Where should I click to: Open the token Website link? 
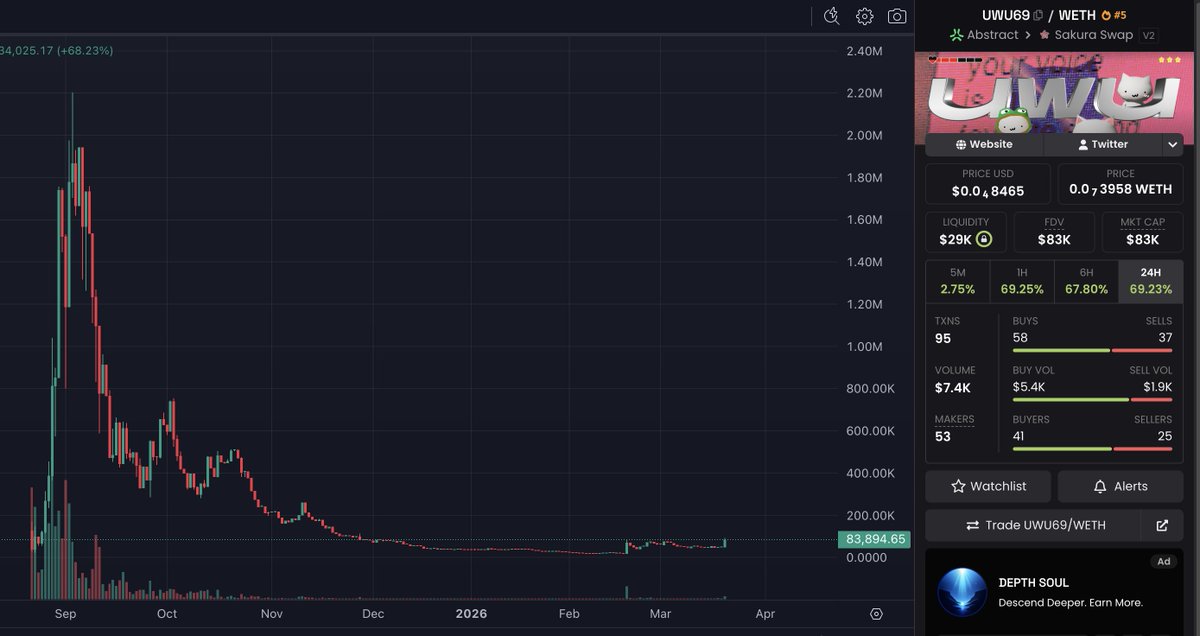coord(984,144)
